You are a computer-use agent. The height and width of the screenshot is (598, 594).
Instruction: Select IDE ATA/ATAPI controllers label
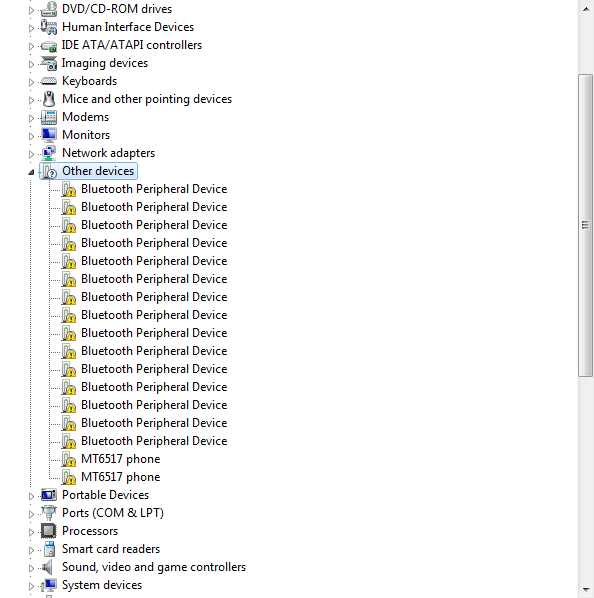(132, 45)
